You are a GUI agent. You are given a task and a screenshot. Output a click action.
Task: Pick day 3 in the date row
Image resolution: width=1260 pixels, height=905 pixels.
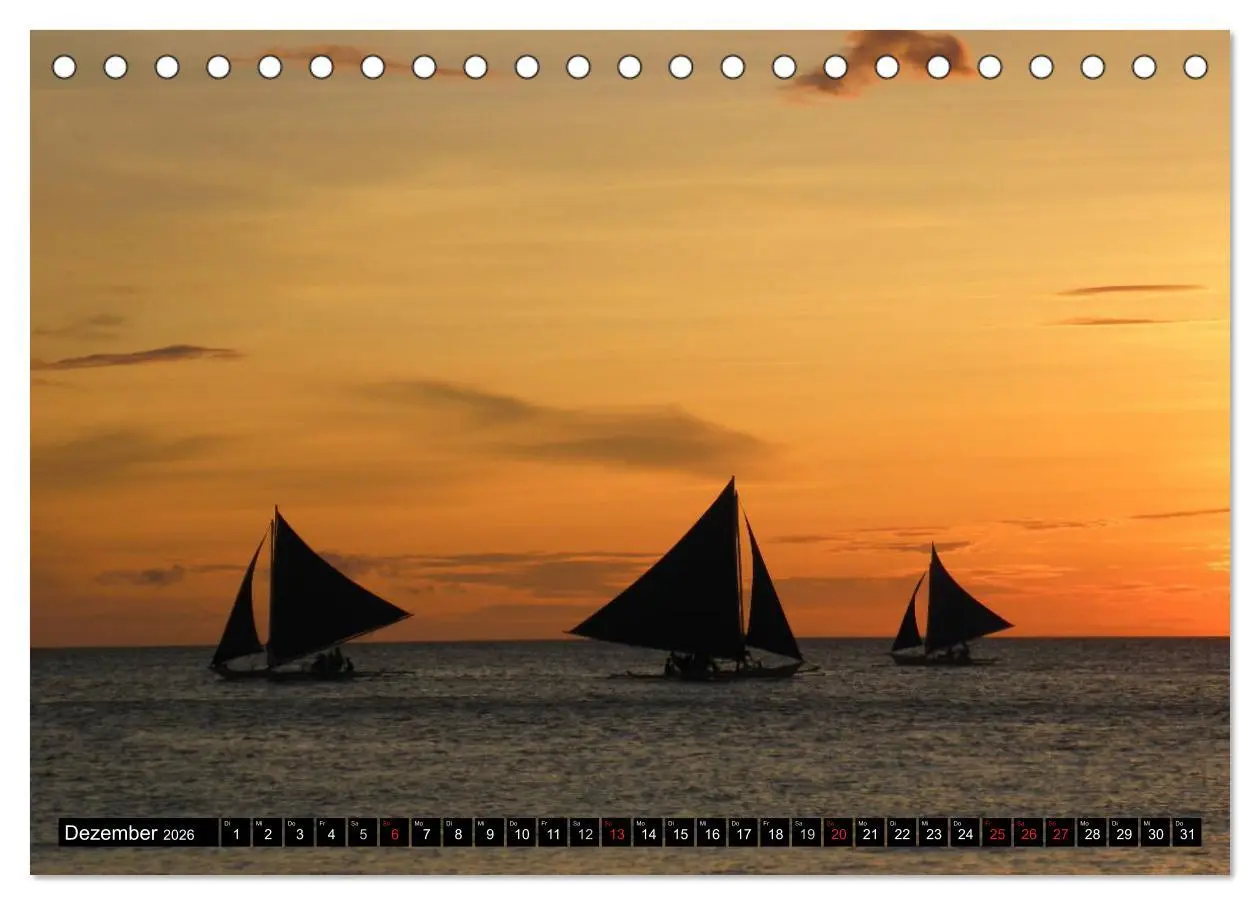click(x=299, y=832)
